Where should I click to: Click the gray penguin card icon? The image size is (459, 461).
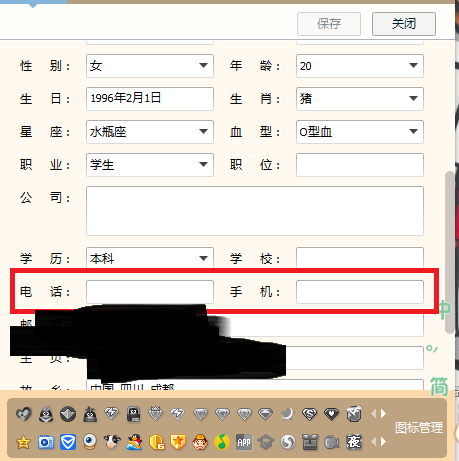point(134,414)
